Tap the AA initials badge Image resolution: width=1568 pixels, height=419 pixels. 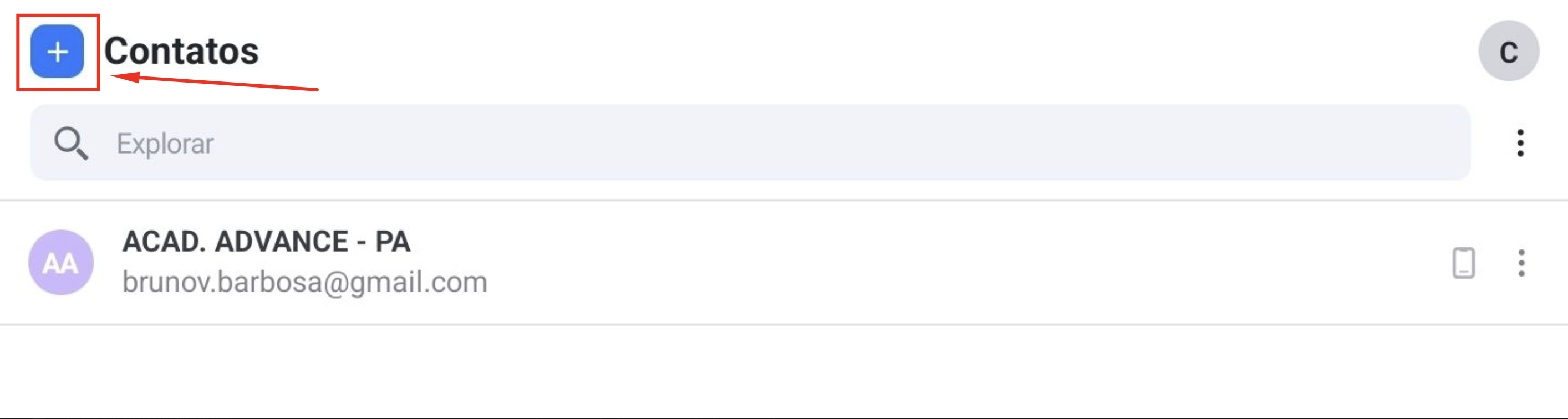61,263
